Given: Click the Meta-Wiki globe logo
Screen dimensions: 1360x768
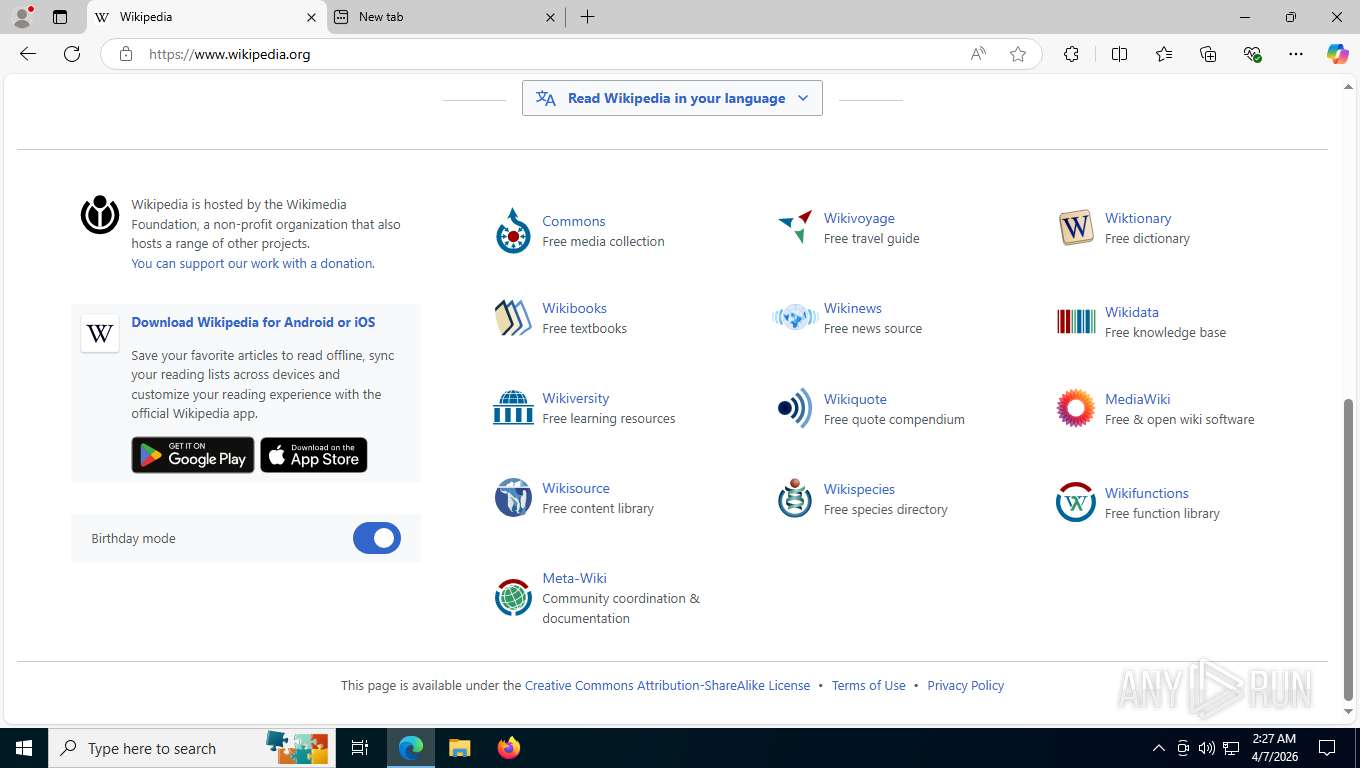Looking at the screenshot, I should point(513,597).
